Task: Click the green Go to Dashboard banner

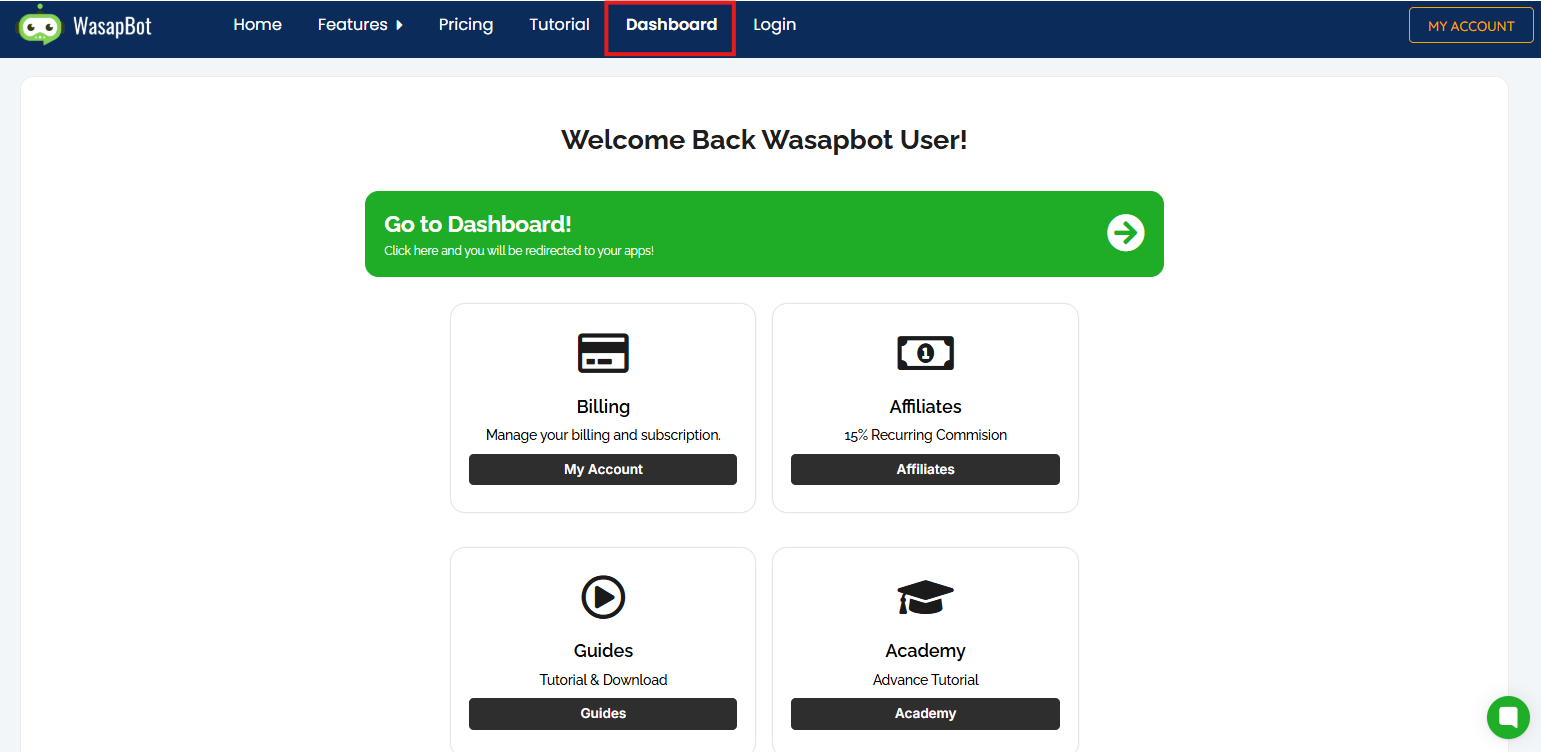Action: [x=764, y=234]
